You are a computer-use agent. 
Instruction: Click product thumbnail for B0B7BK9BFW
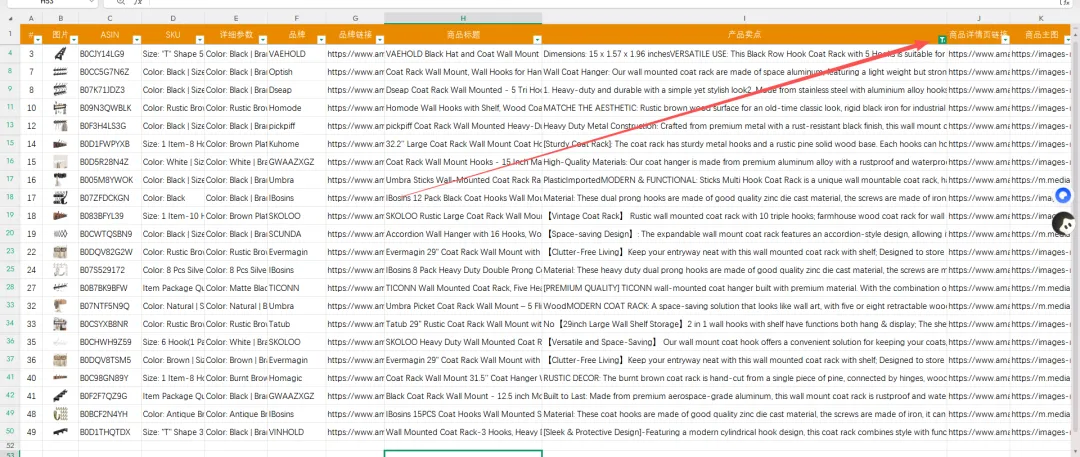tap(61, 287)
